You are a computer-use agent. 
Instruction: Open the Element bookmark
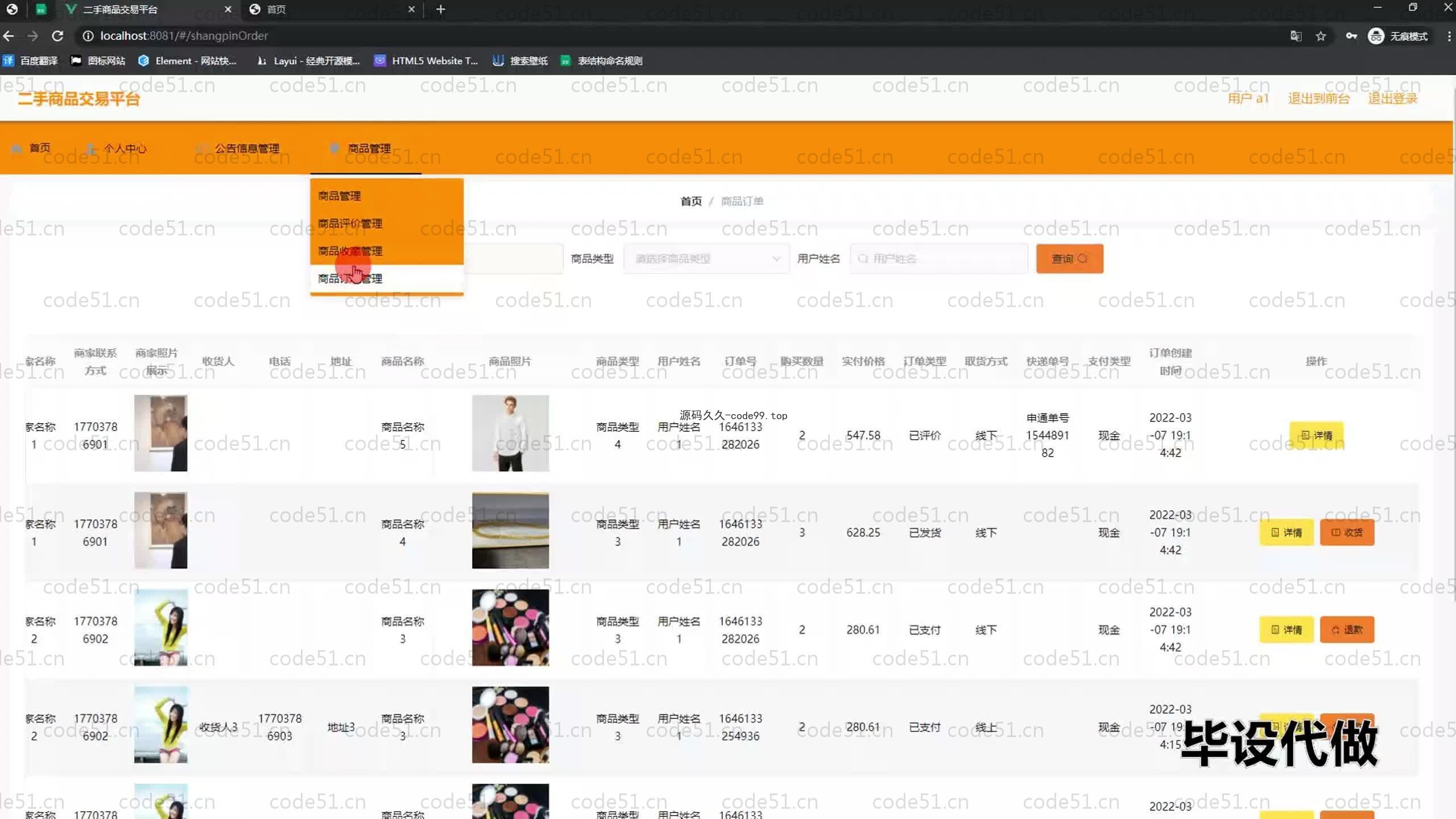click(x=187, y=61)
